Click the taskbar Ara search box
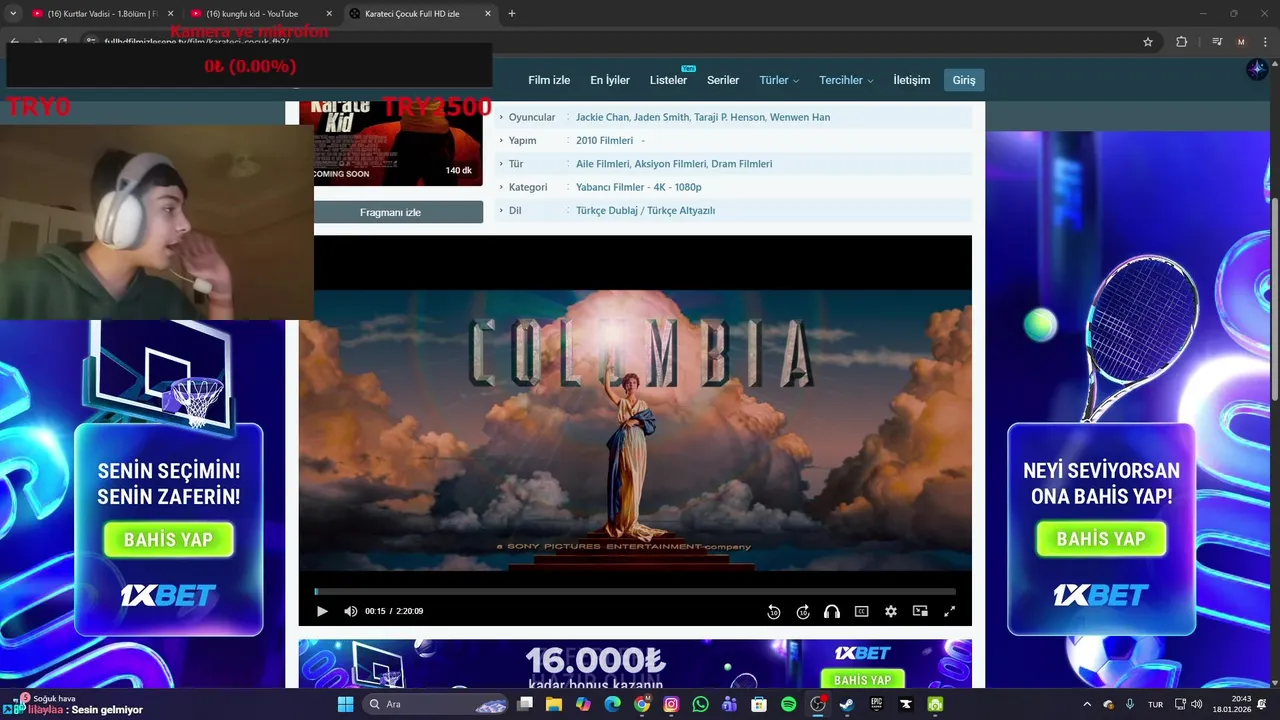 pyautogui.click(x=436, y=705)
